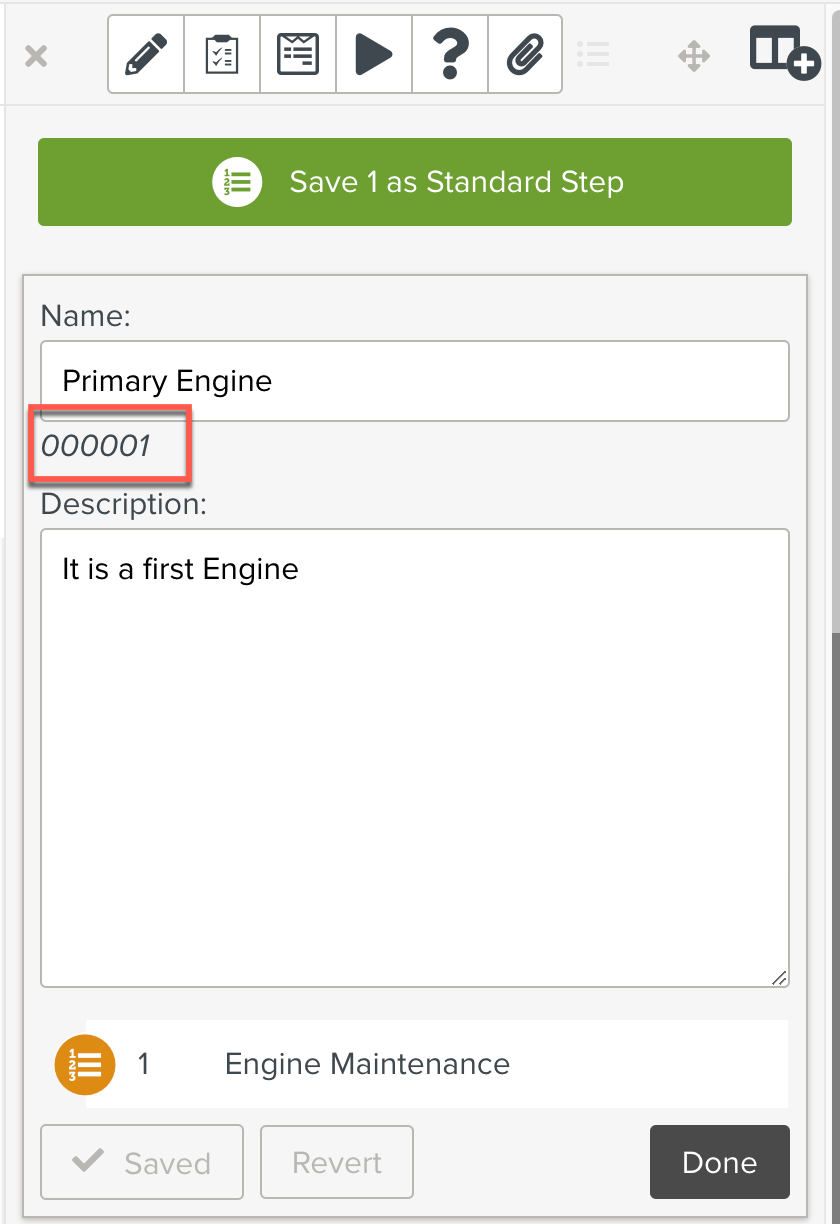Open the clipboard checklist tab

[222, 54]
